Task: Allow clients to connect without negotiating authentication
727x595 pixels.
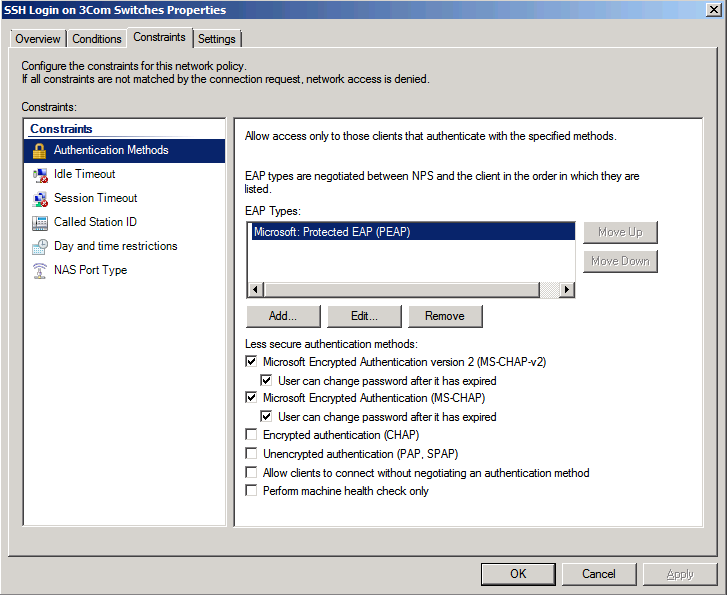Action: (251, 473)
